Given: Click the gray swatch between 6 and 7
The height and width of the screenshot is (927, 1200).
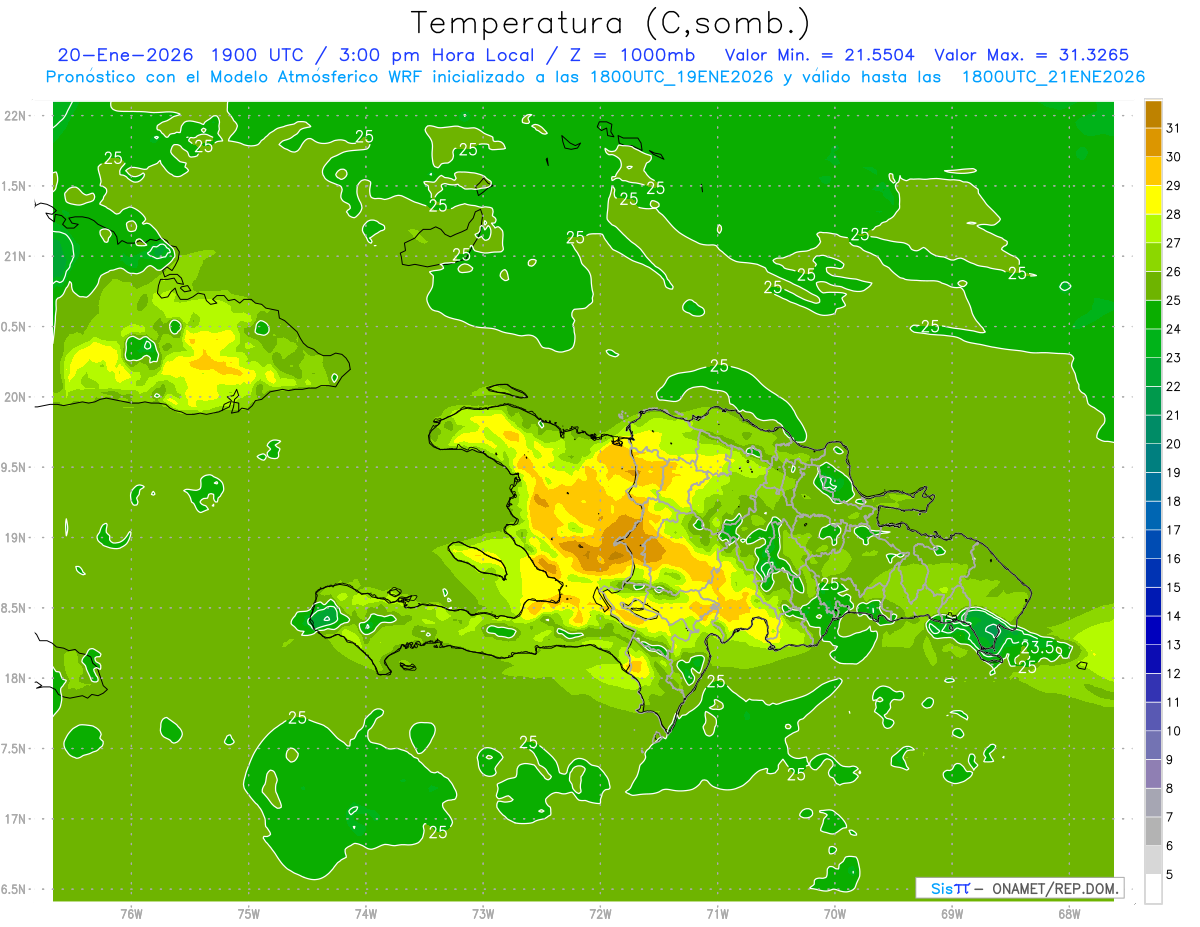Looking at the screenshot, I should pyautogui.click(x=1153, y=831).
